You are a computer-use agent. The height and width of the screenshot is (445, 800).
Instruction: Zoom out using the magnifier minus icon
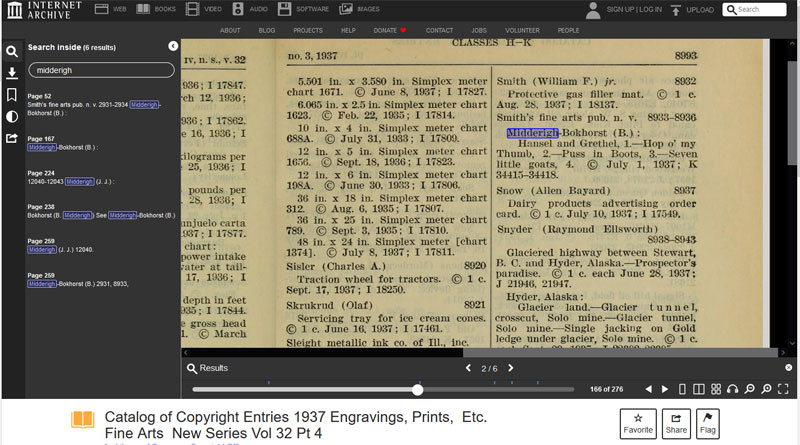(750, 389)
